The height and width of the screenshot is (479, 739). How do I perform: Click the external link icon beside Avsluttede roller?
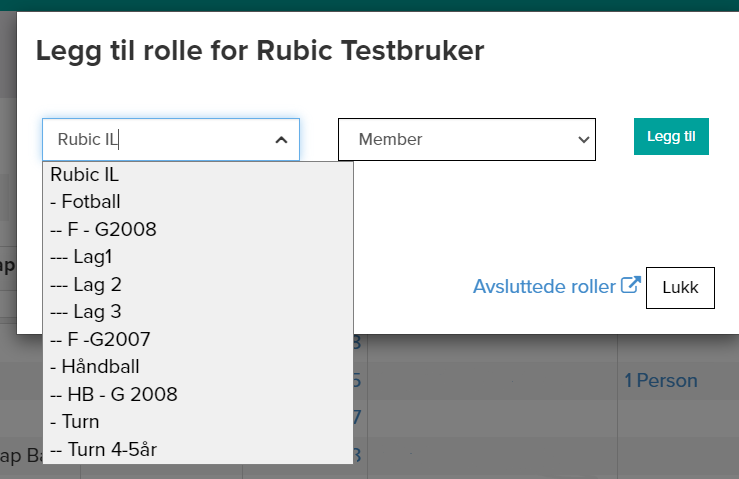point(631,285)
